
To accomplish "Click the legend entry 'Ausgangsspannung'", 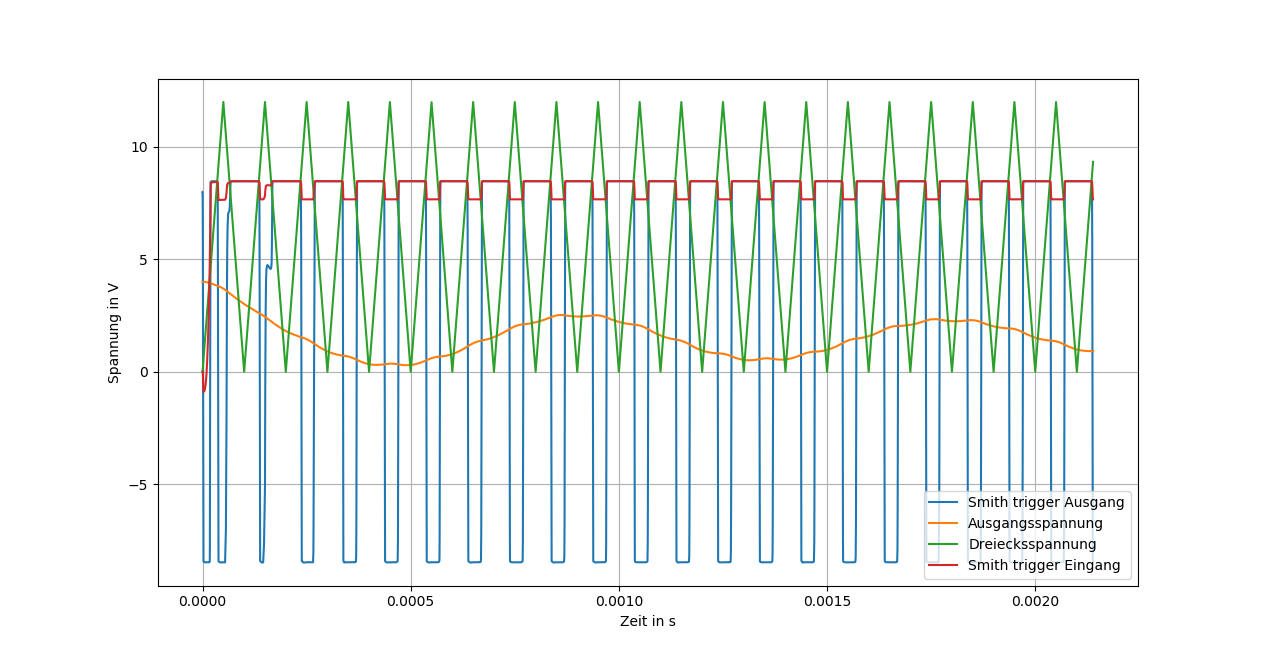I will tap(1035, 523).
